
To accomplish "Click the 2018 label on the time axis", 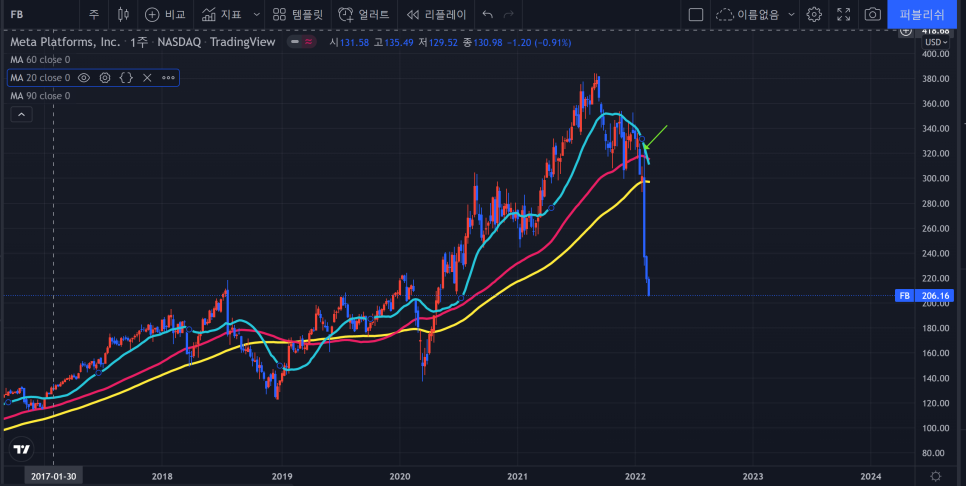I will [162, 476].
